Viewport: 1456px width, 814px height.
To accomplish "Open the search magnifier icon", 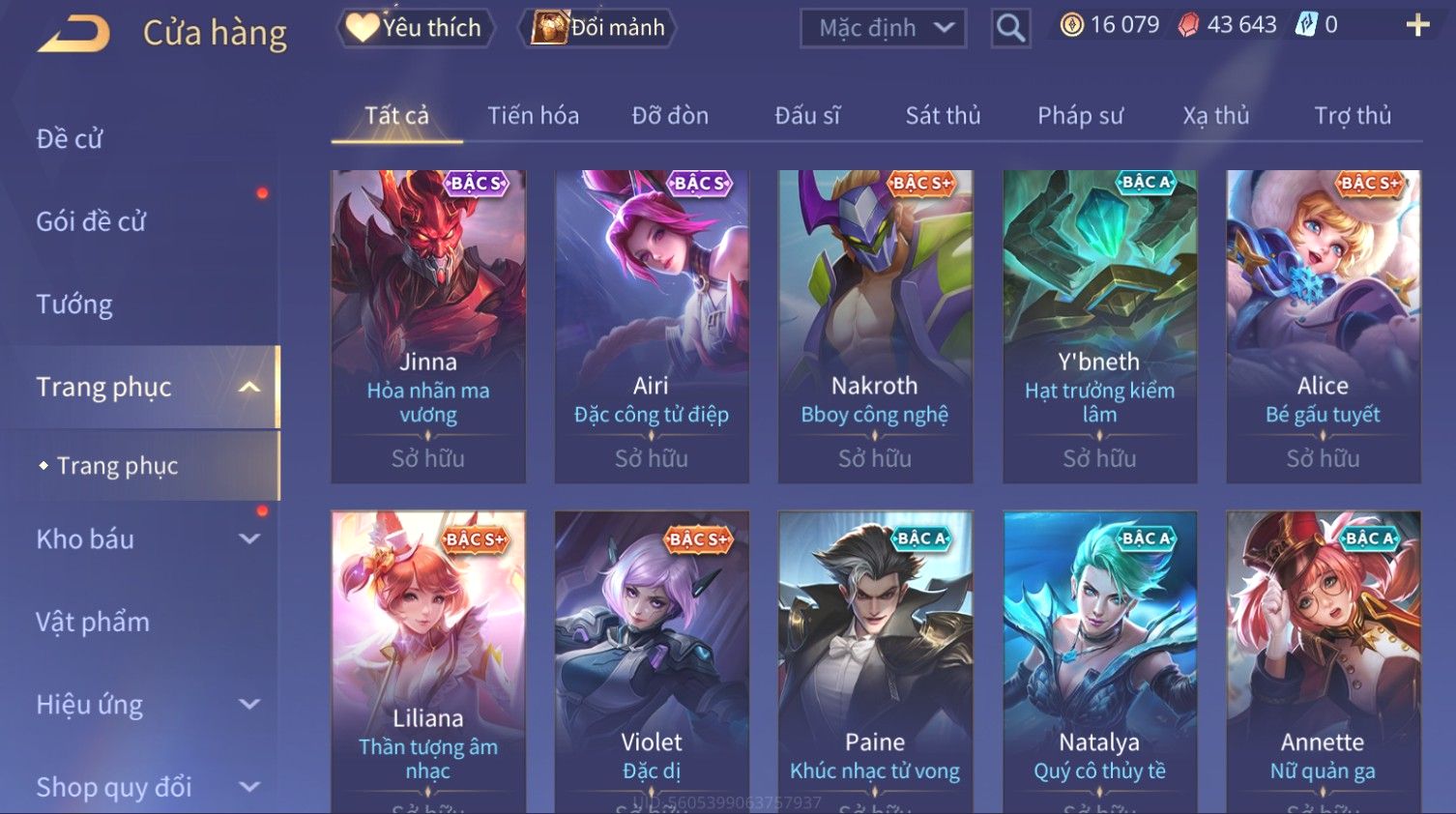I will point(1010,28).
